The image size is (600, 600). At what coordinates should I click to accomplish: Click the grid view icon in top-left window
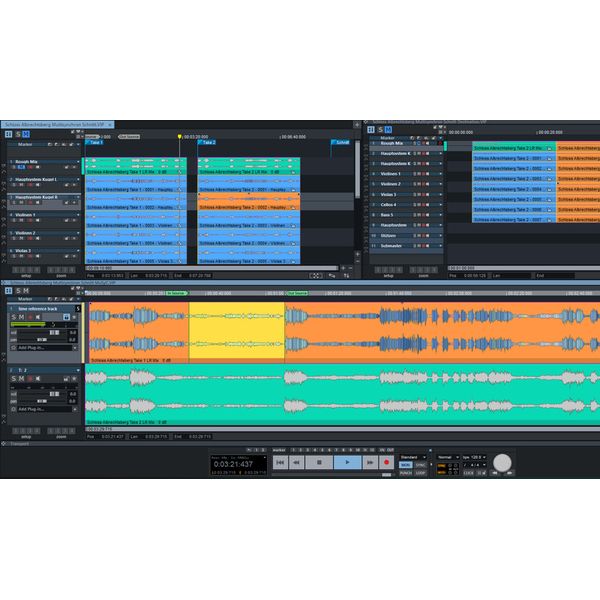pos(8,134)
